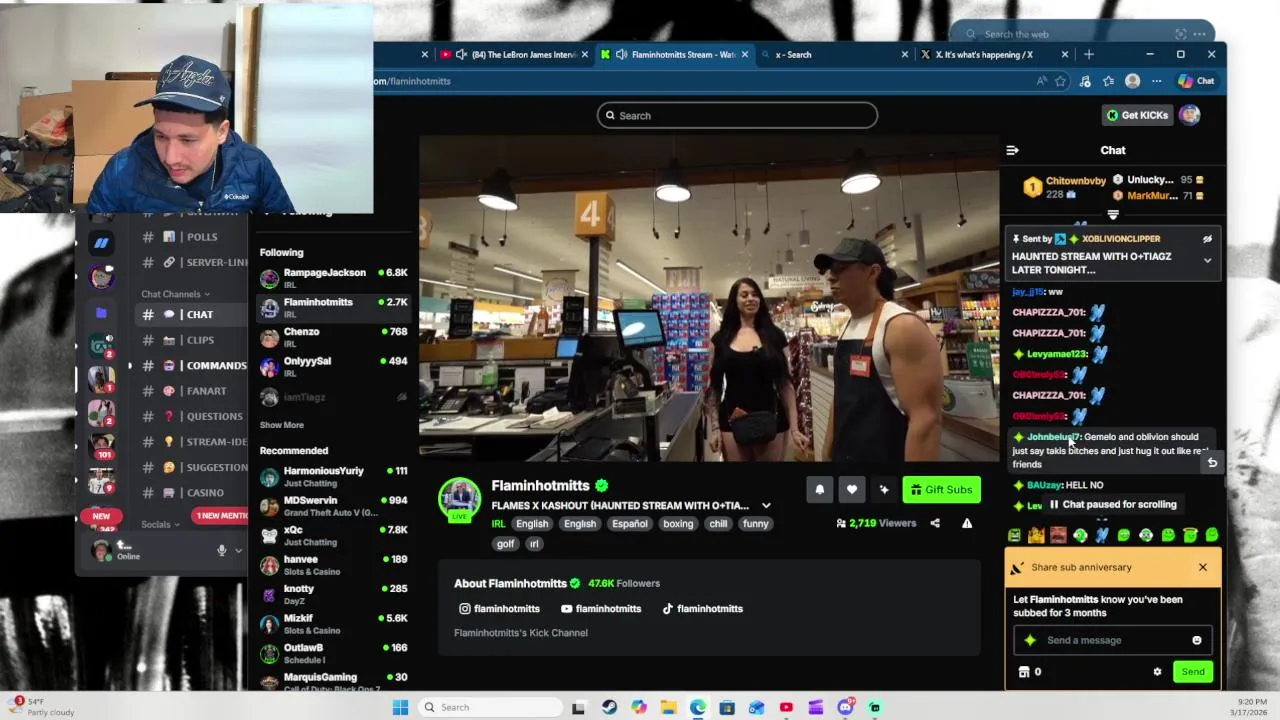Close the Share sub anniversary banner
Screen dimensions: 1280x720
pyautogui.click(x=1203, y=568)
